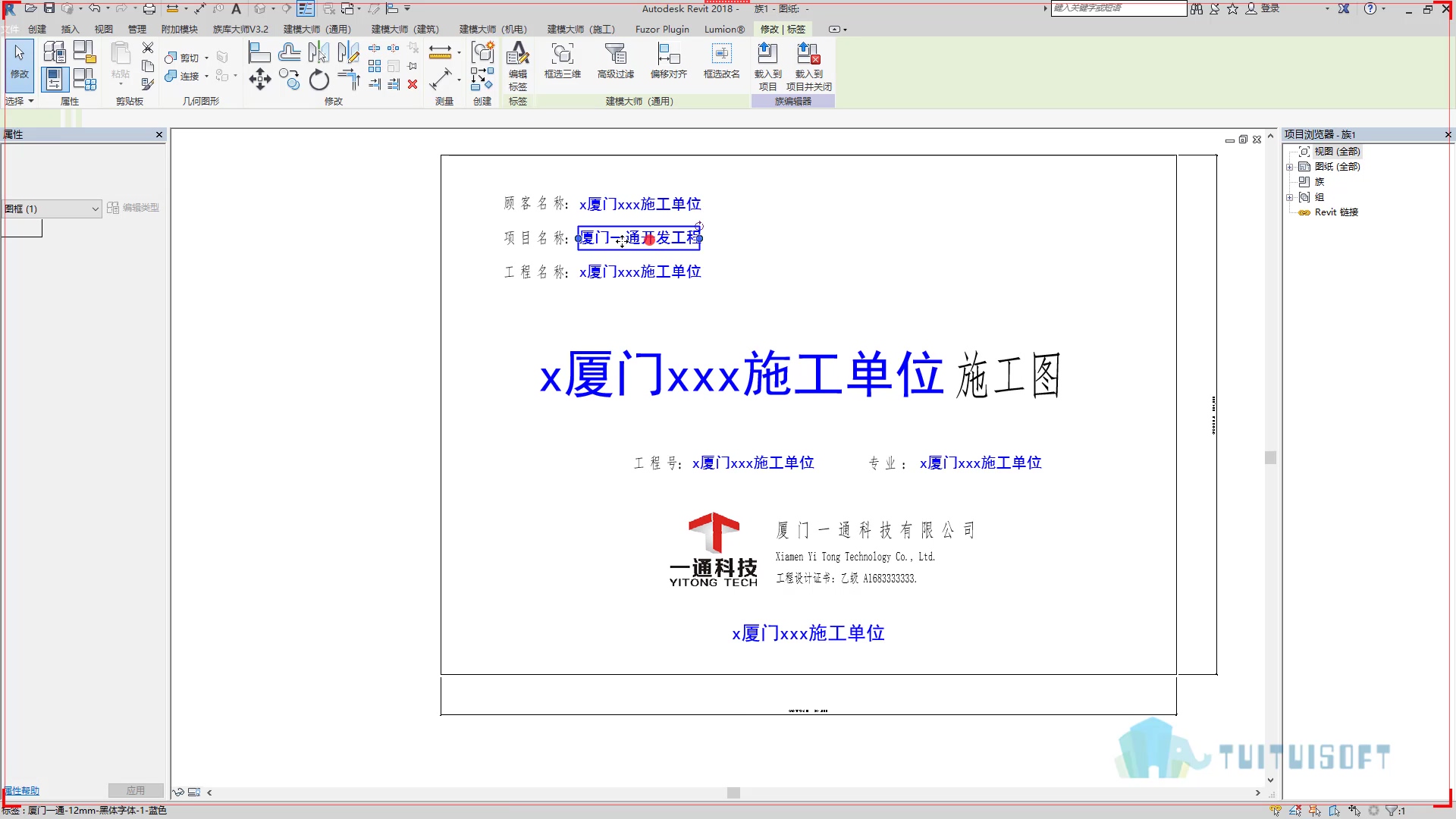Select 视图 (全部) in project browser
The width and height of the screenshot is (1456, 819).
pos(1337,152)
